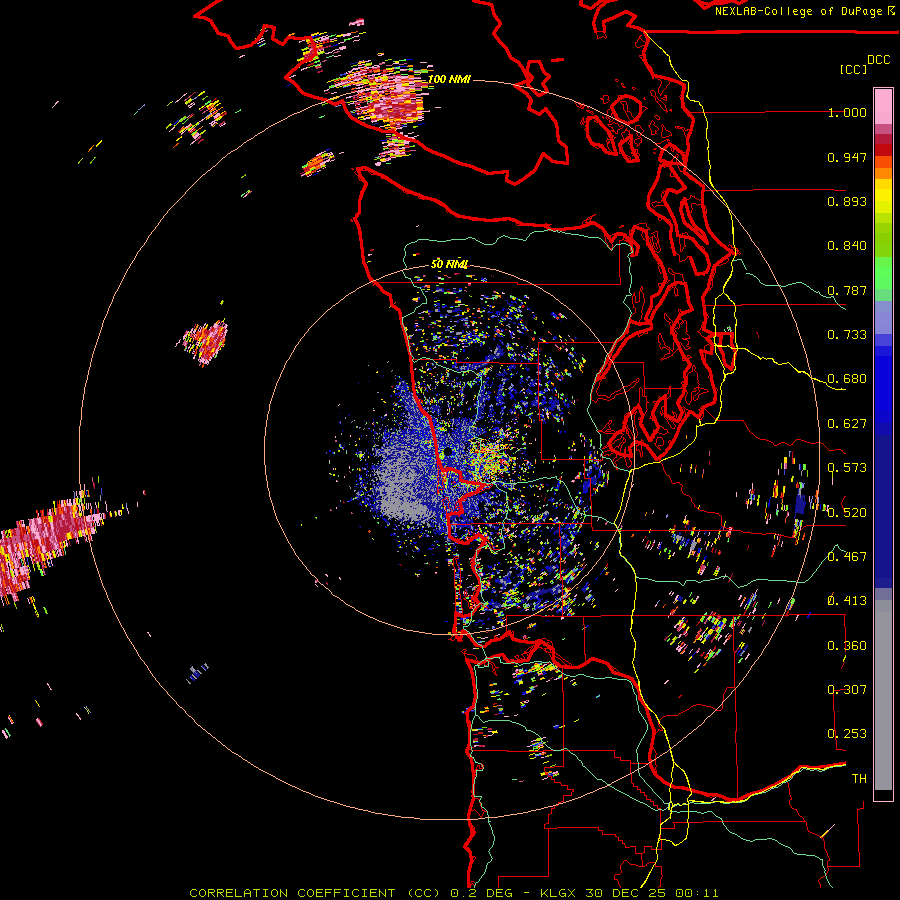
Task: Click the [CC] legend unit label
Action: pos(854,69)
